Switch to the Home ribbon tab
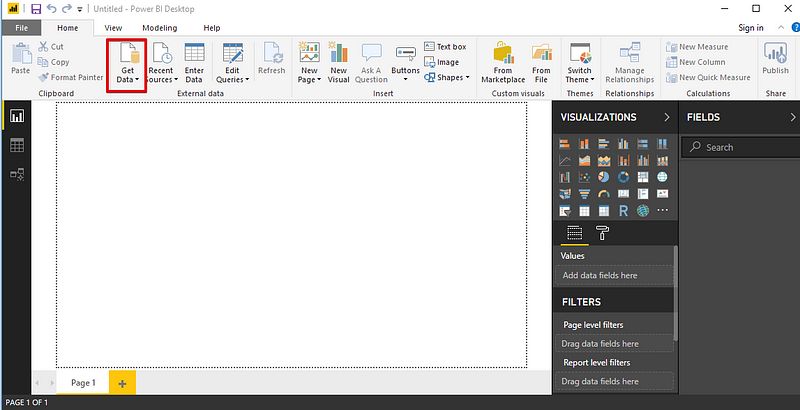The image size is (800, 410). pos(68,28)
